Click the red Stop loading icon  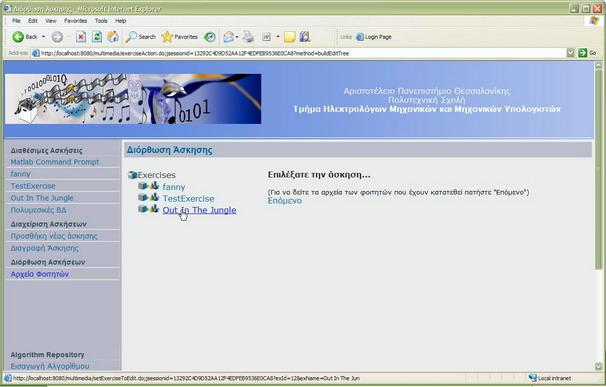click(x=81, y=37)
